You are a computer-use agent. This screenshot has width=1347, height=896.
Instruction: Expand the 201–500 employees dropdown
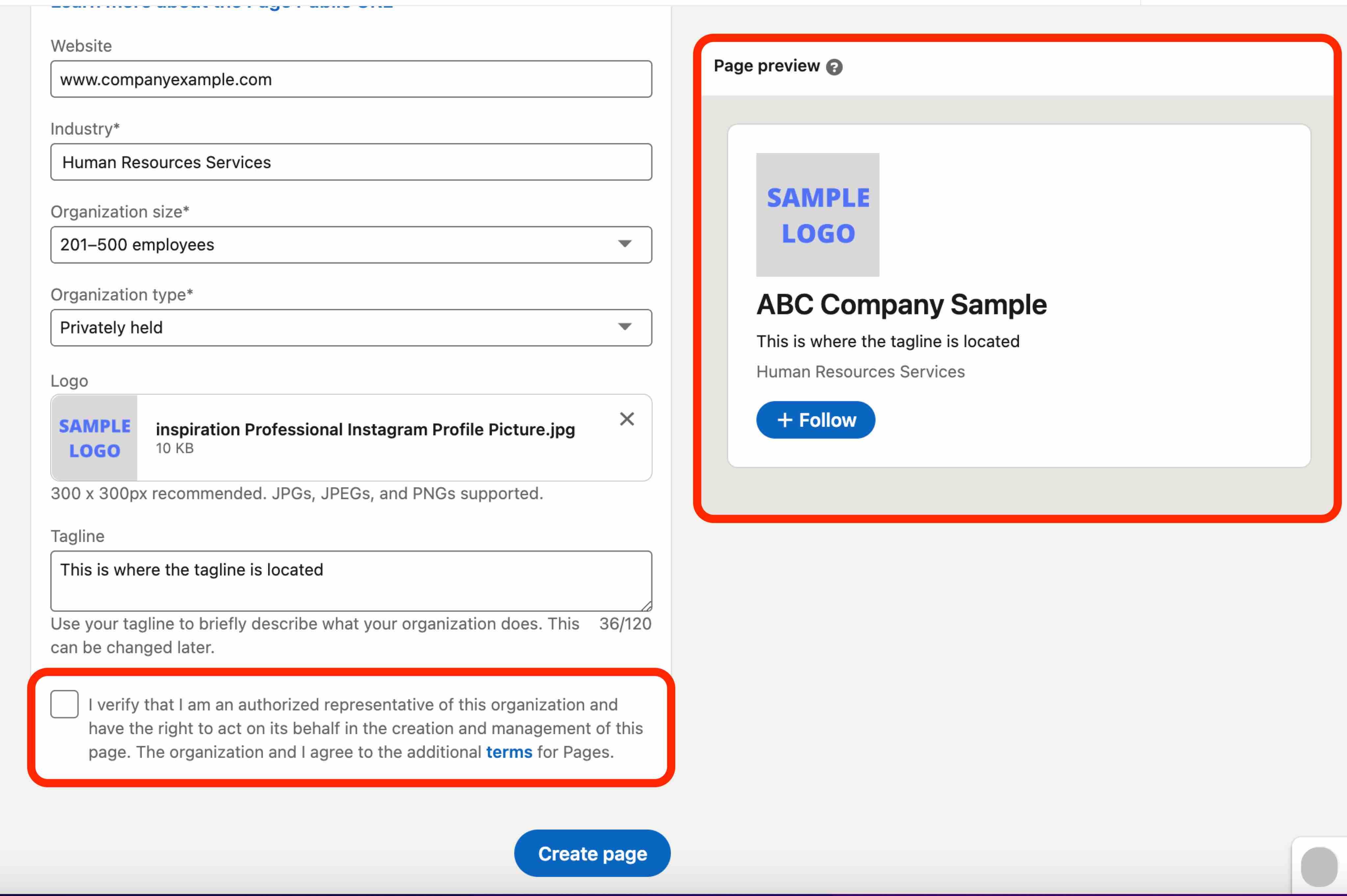[351, 244]
